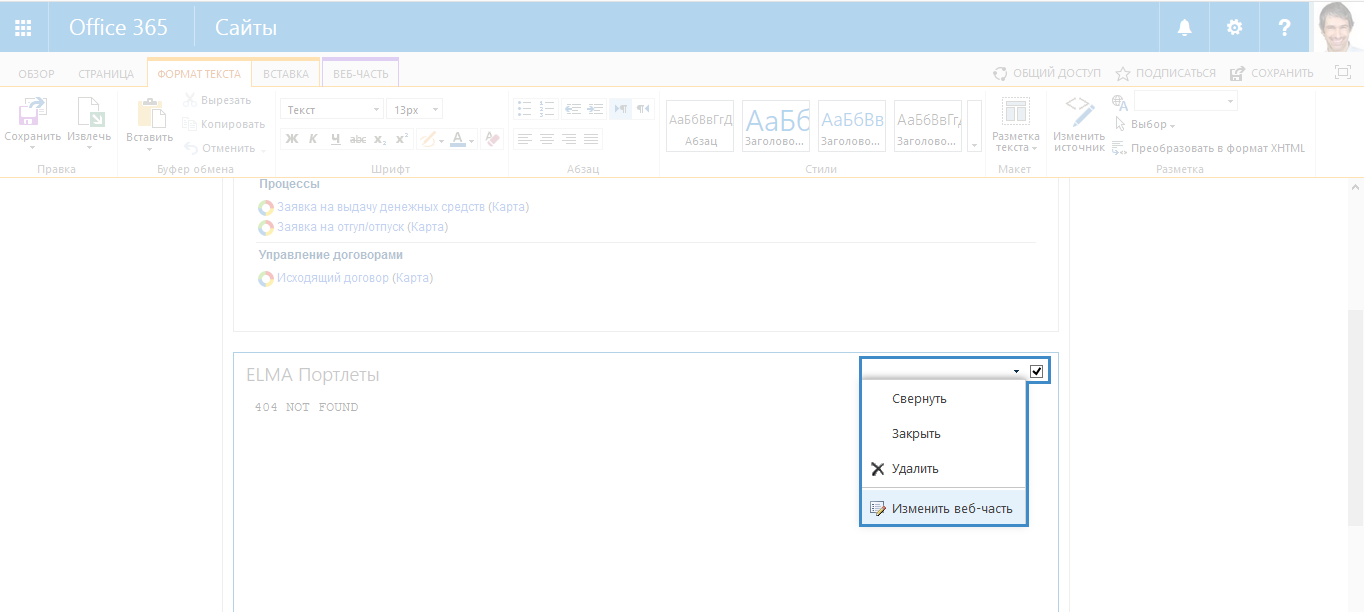Expand the styles gallery more arrow
The image size is (1364, 612).
pos(975,126)
